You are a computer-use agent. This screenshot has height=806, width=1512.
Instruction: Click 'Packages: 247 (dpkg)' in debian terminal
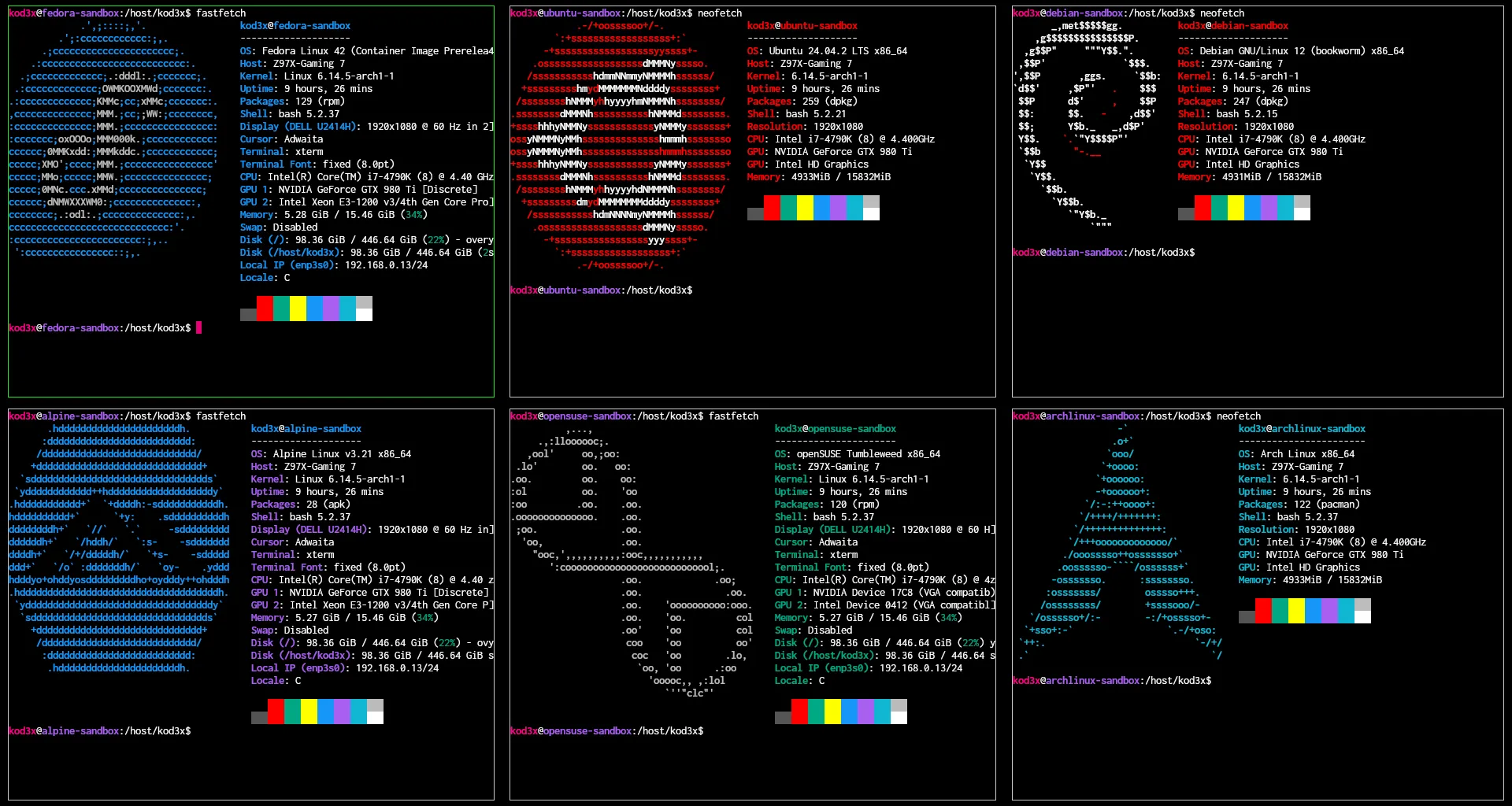click(1232, 102)
